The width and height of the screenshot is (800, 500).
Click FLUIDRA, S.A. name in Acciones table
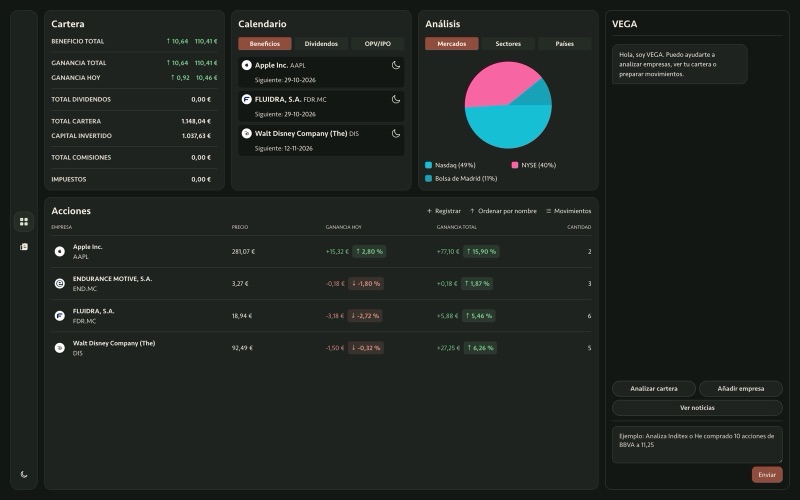93,311
